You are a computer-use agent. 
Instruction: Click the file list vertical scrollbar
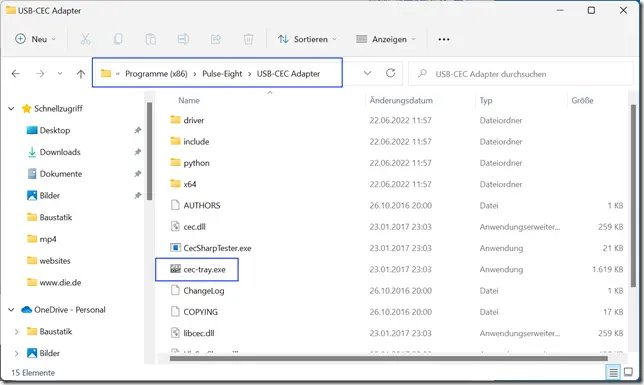coord(634,196)
